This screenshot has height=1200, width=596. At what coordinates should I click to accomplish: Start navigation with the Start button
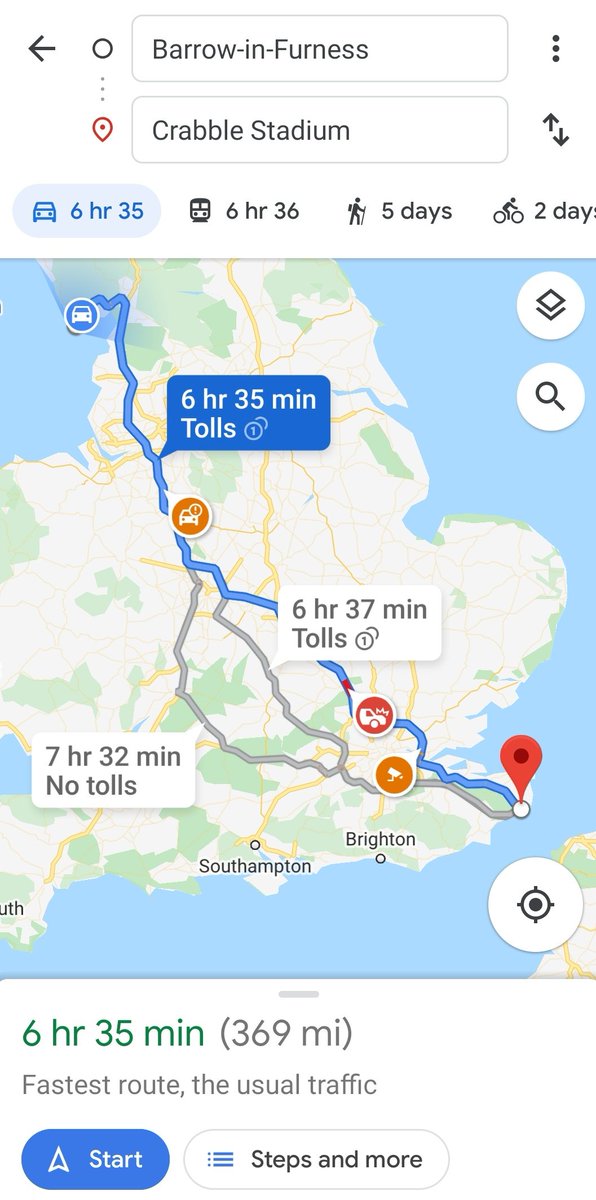96,1159
